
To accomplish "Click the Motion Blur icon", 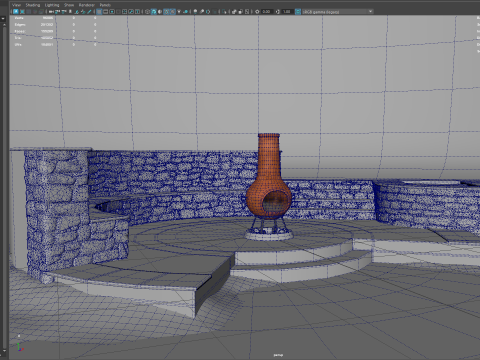I will pos(202,12).
